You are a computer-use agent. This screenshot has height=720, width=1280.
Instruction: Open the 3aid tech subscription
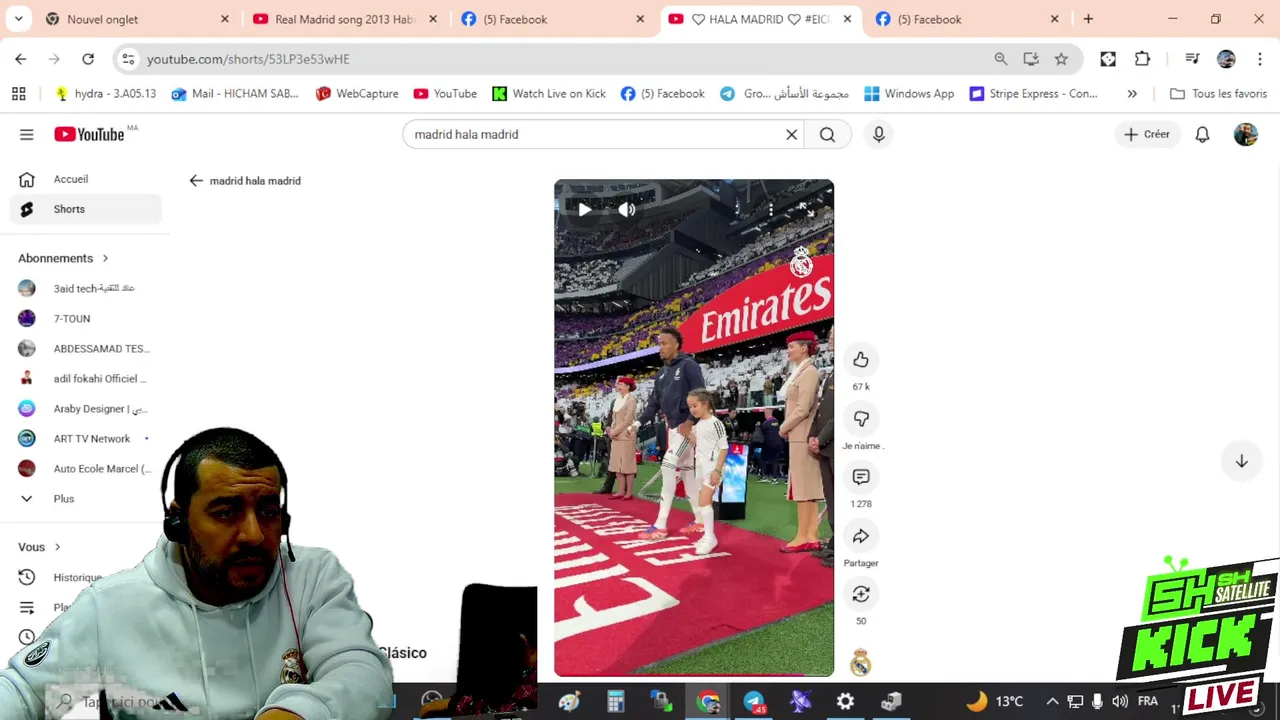pos(85,288)
